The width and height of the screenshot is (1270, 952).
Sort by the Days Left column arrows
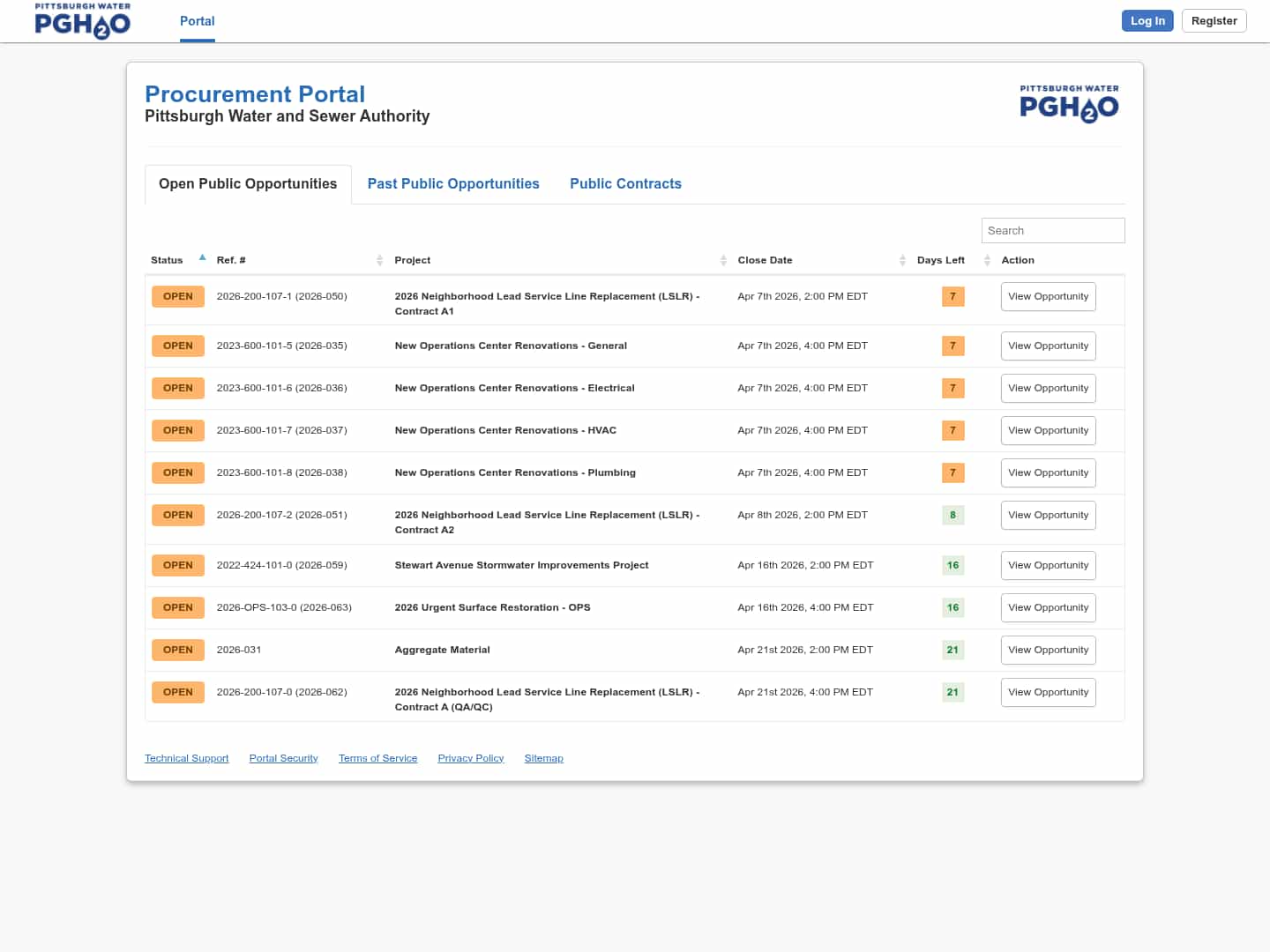[987, 260]
